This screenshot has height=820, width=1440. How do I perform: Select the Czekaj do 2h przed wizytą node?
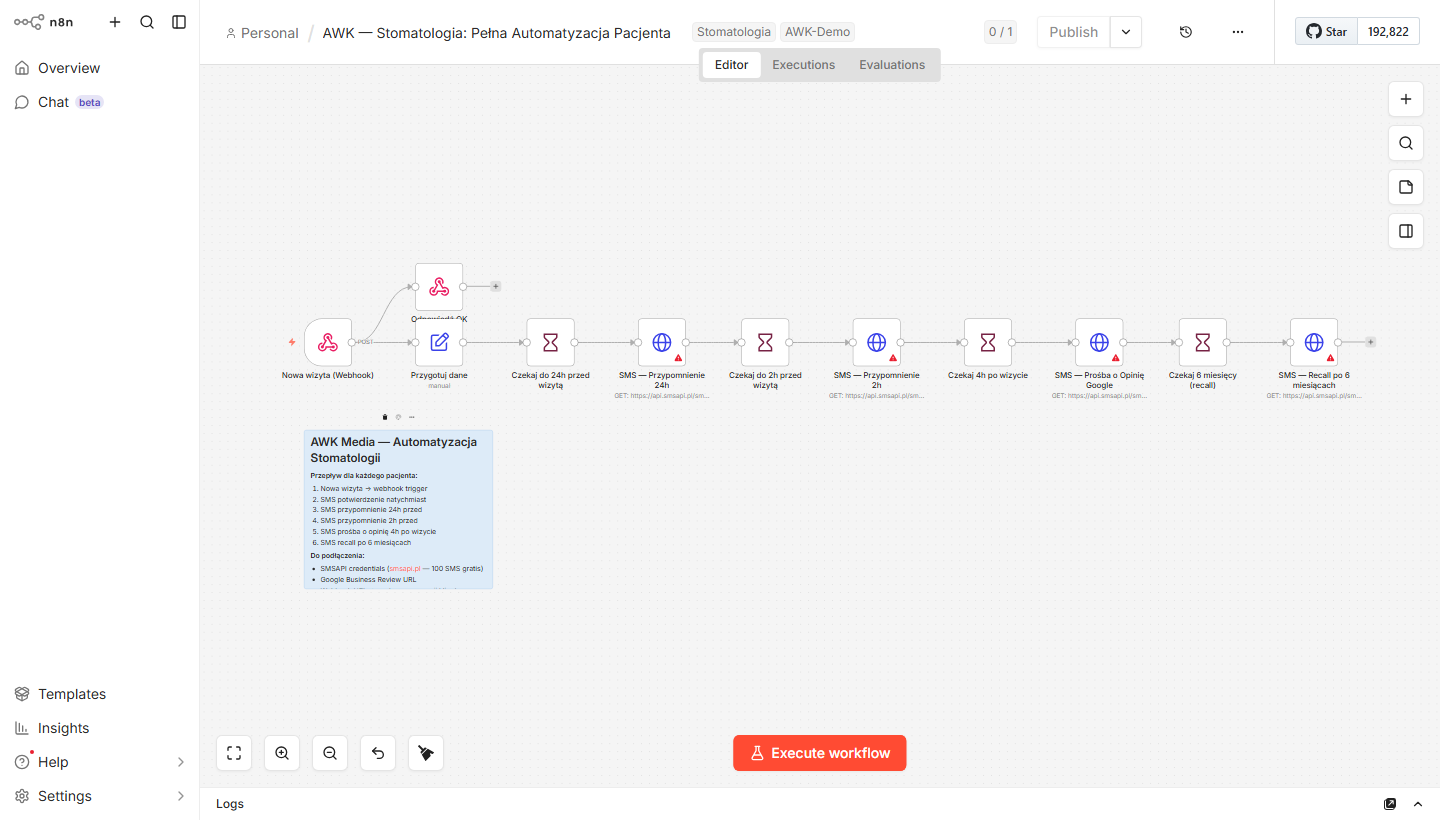pos(765,343)
